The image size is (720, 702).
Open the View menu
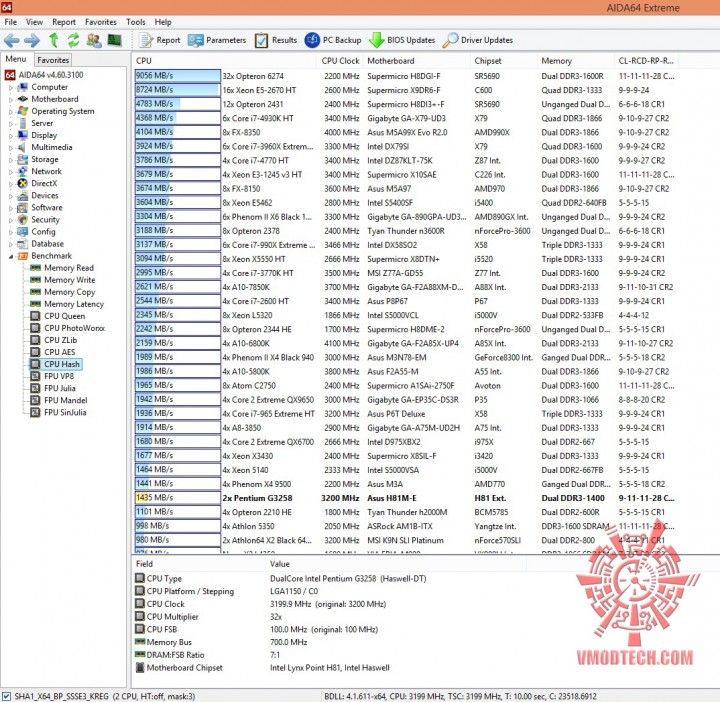pos(34,22)
